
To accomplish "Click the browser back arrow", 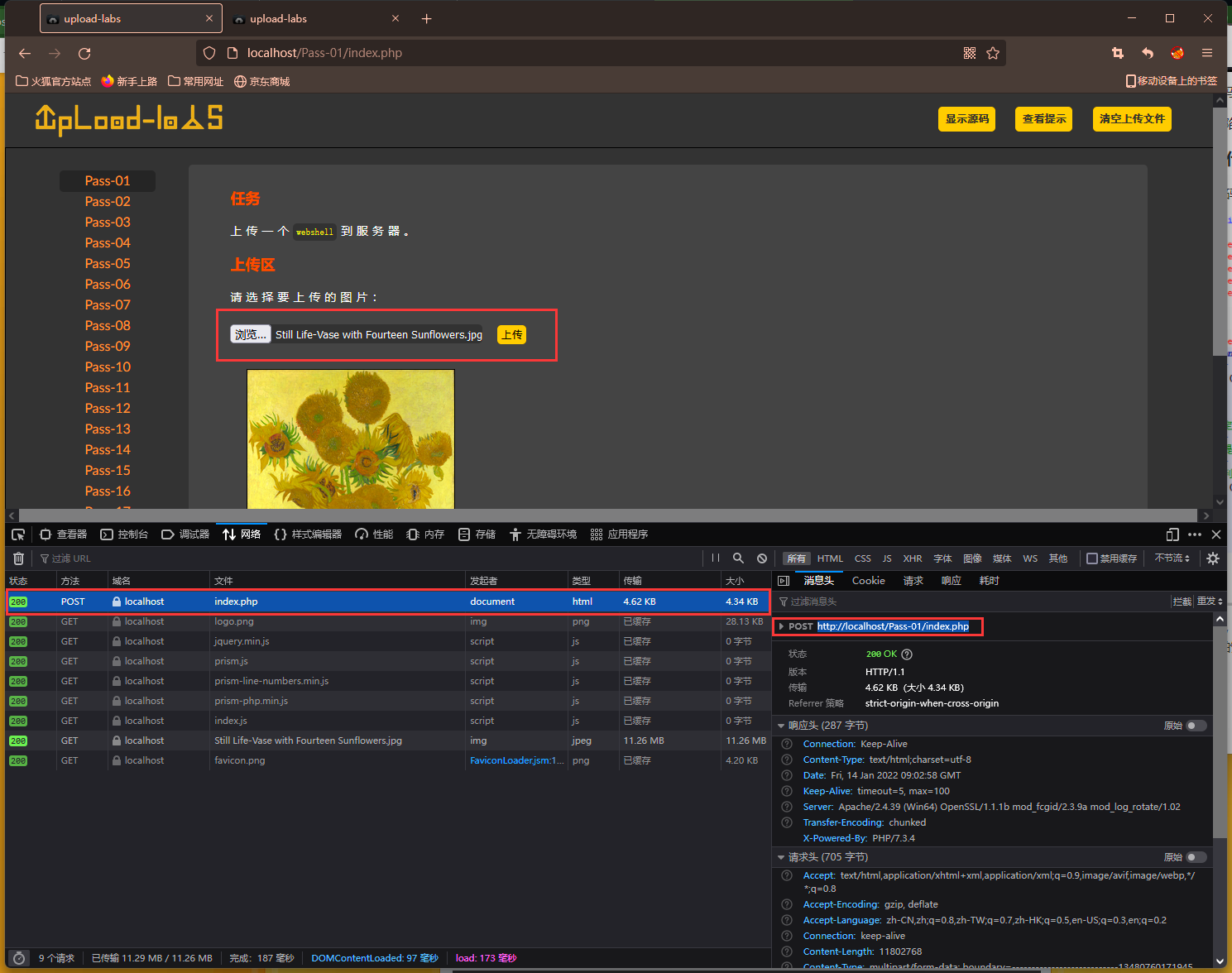I will click(25, 53).
